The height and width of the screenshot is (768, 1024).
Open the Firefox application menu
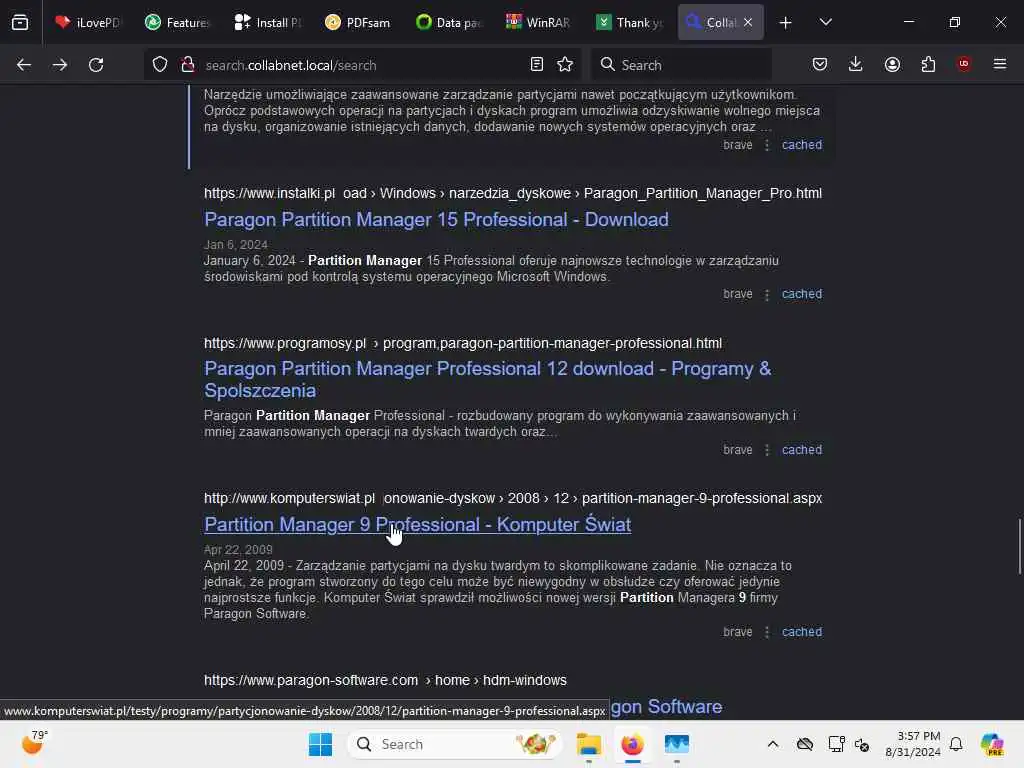click(1000, 64)
